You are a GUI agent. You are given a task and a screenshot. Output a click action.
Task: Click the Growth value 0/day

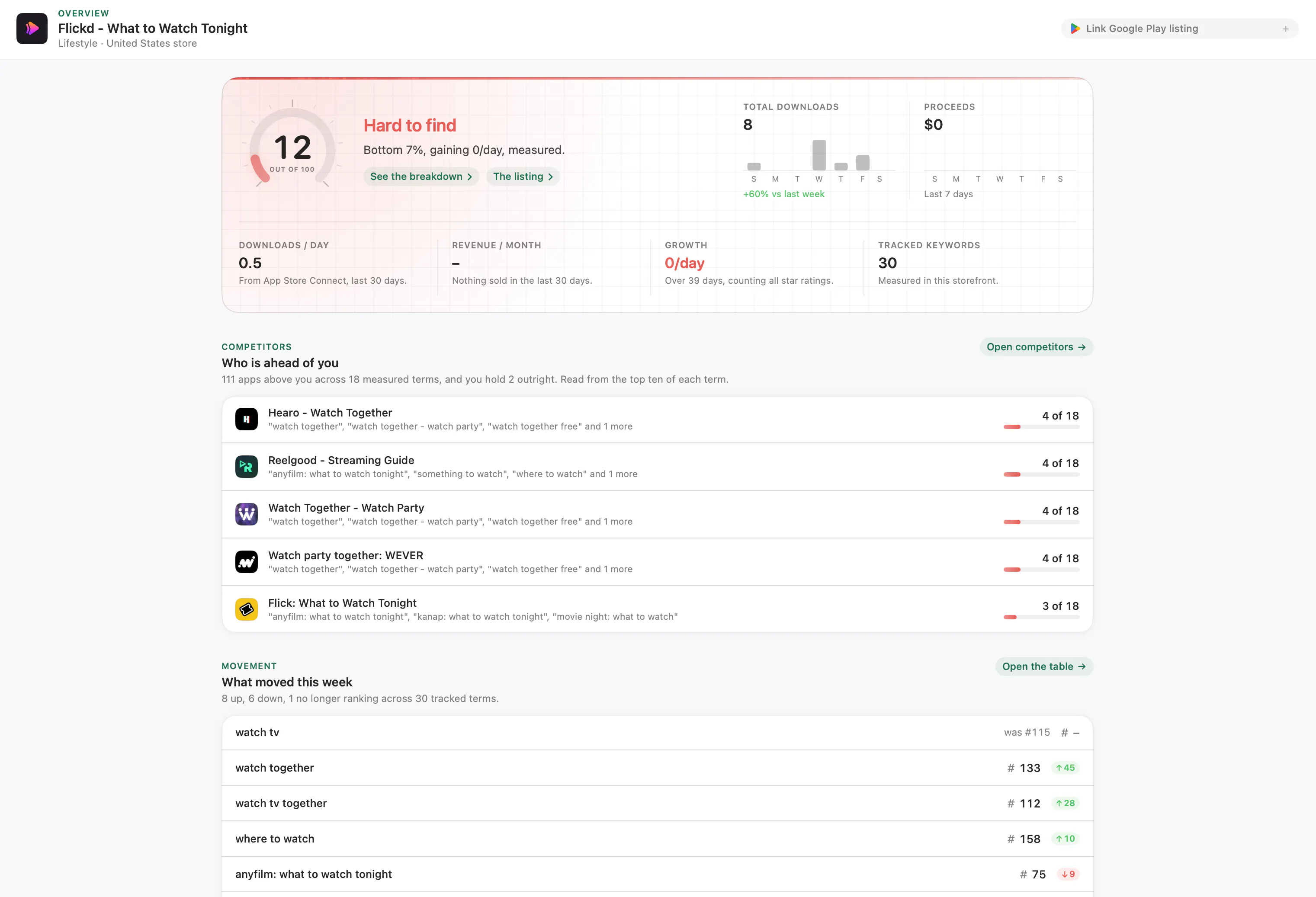(x=684, y=263)
